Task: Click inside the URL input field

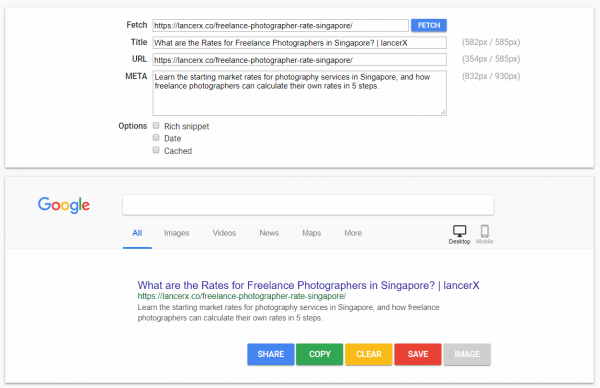Action: [300, 60]
